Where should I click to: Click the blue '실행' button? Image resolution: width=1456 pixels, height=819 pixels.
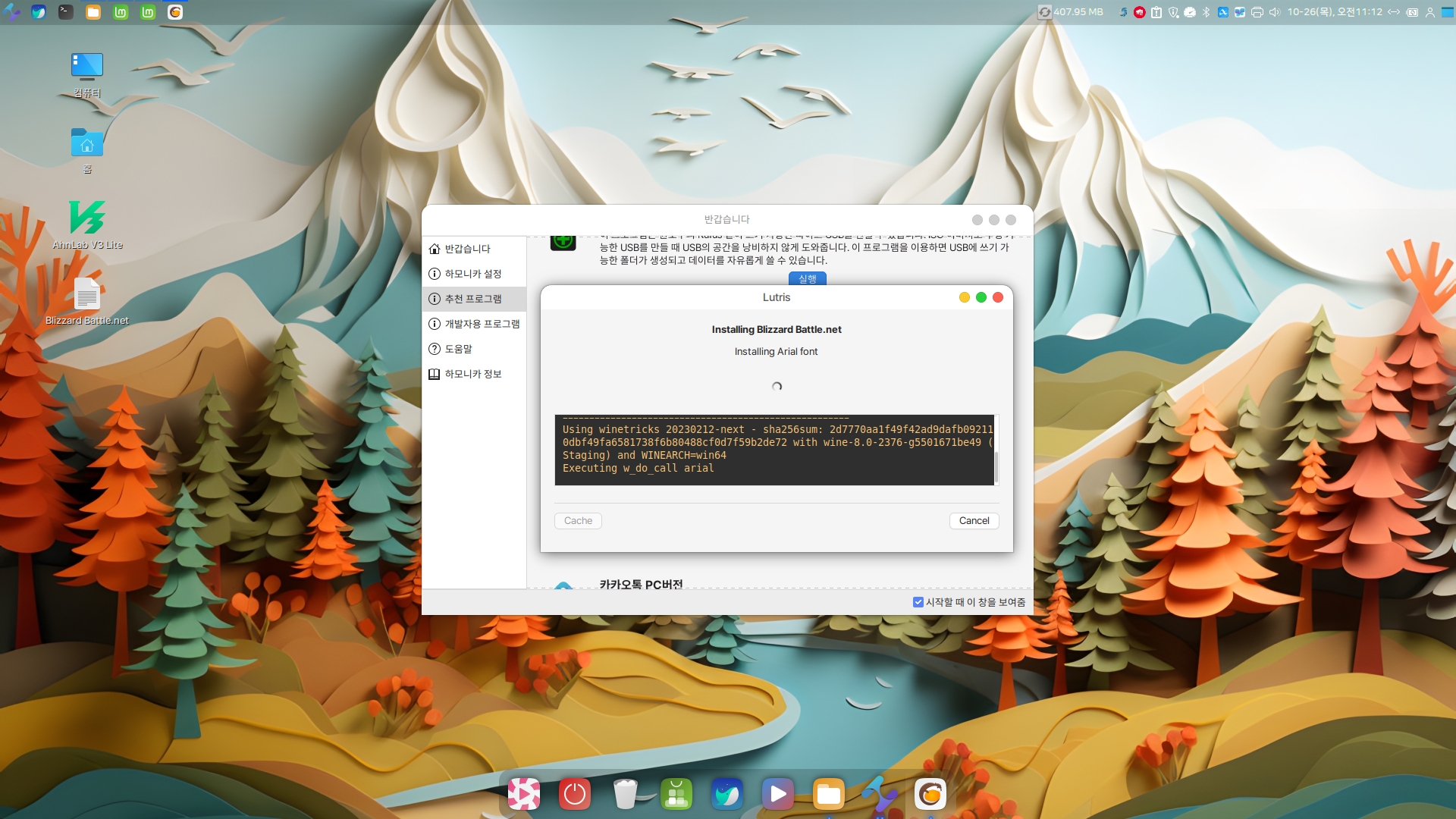[x=807, y=278]
